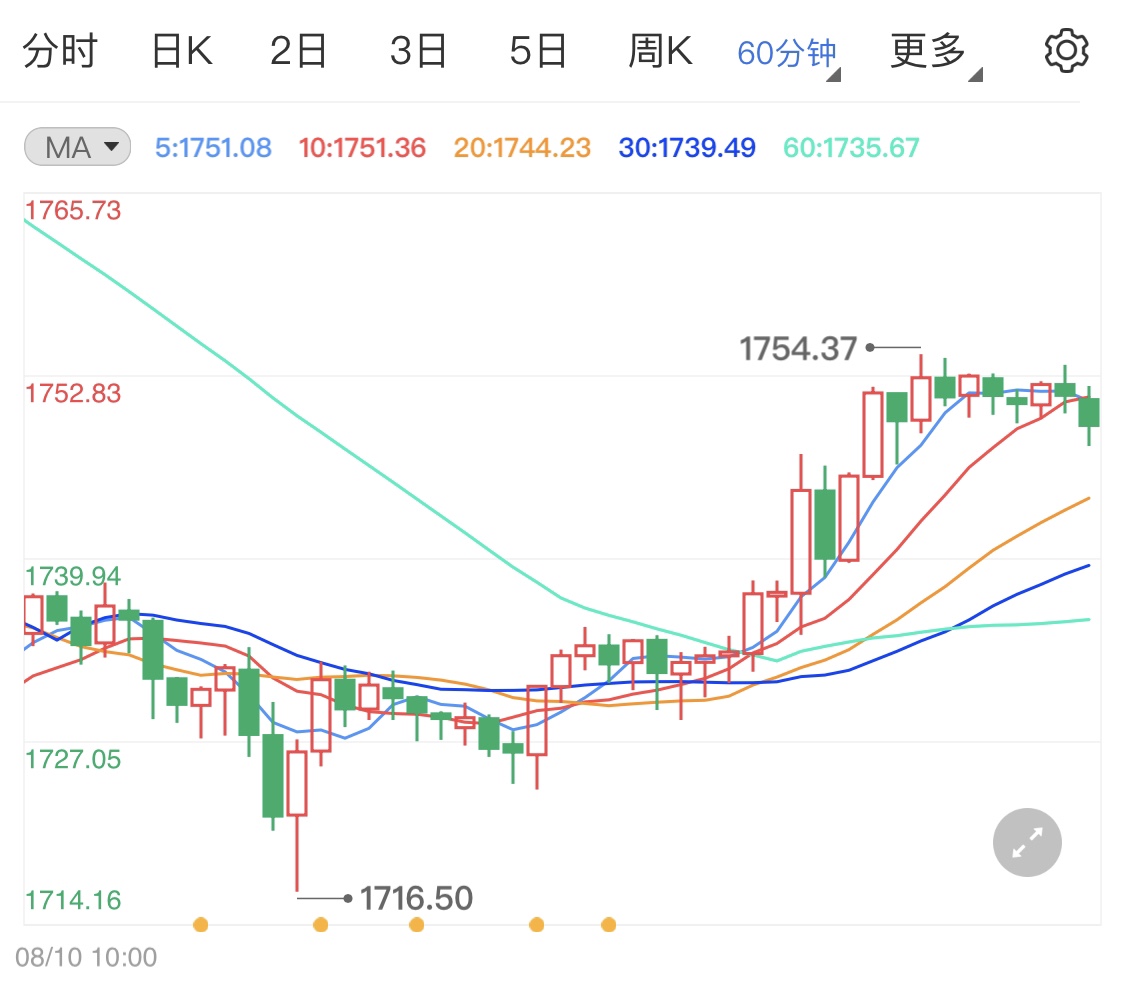Screen dimensions: 1125x994
Task: Select the 5日 chart tab
Action: click(538, 51)
